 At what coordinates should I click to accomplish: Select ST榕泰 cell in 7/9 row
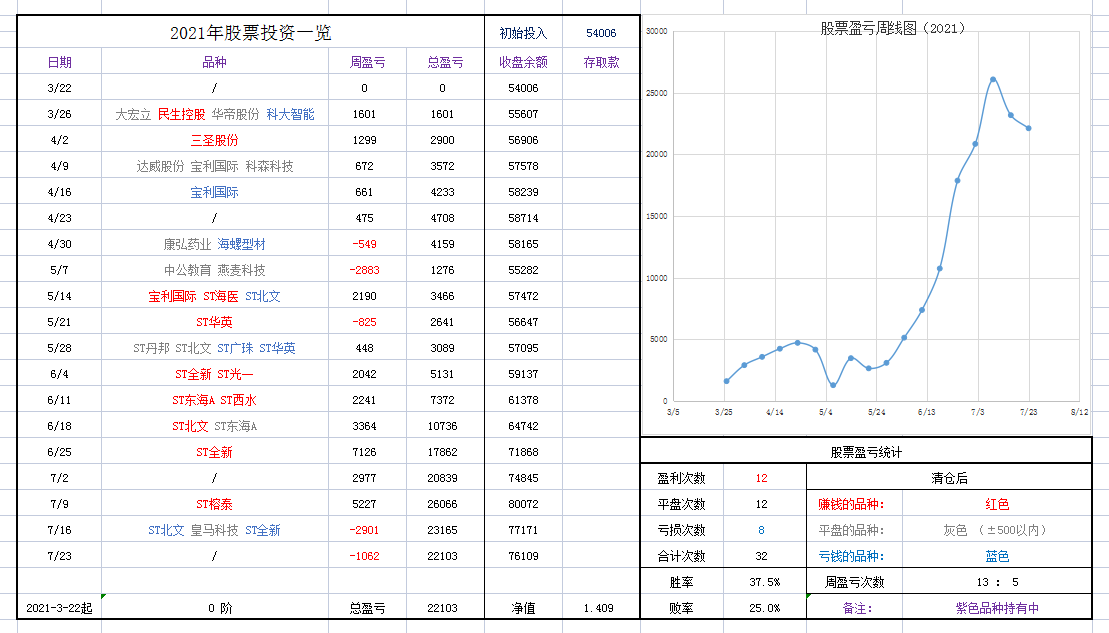[x=214, y=504]
